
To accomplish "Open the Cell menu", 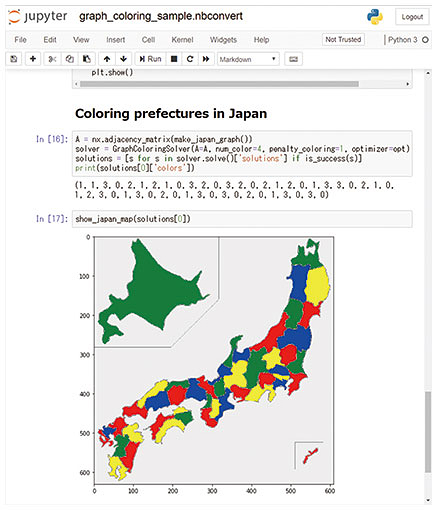I will [x=148, y=40].
